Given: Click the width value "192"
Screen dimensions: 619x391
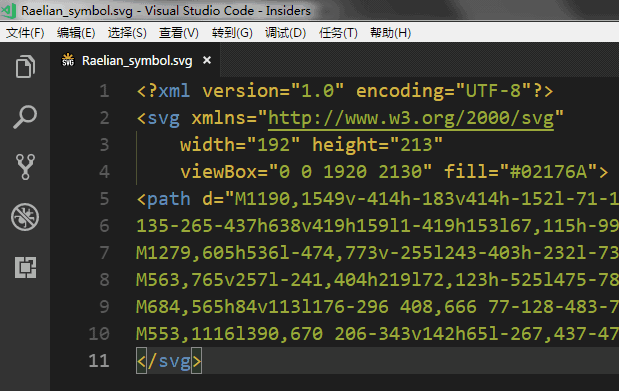Looking at the screenshot, I should coord(273,145).
